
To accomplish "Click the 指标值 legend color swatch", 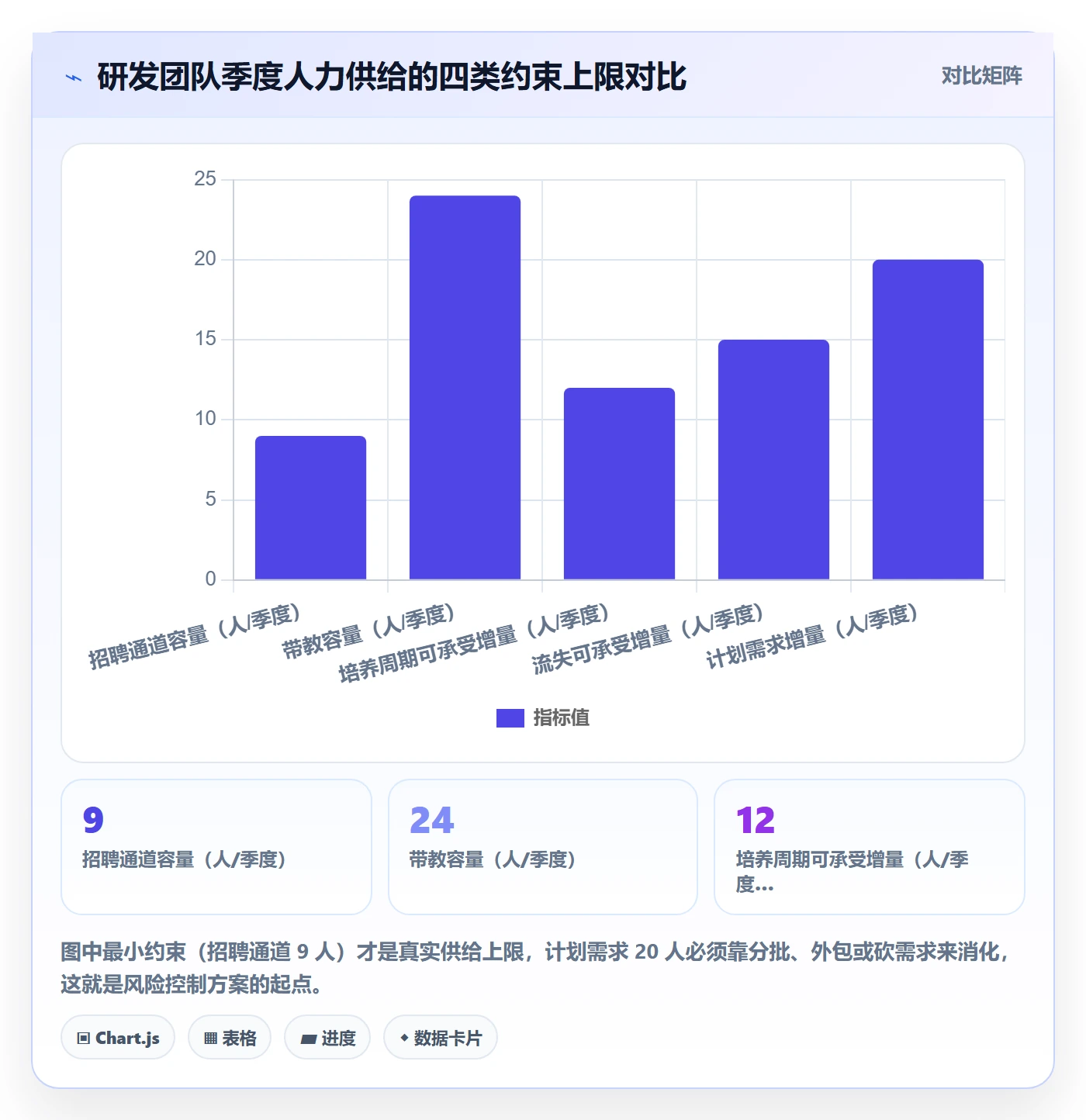I will (x=510, y=718).
